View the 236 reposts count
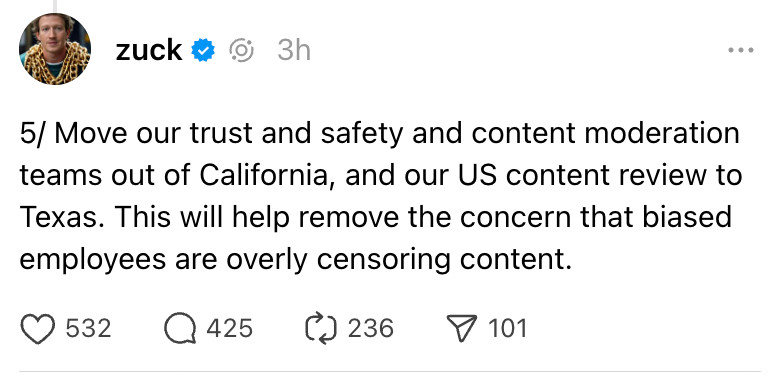This screenshot has height=382, width=778. 371,329
